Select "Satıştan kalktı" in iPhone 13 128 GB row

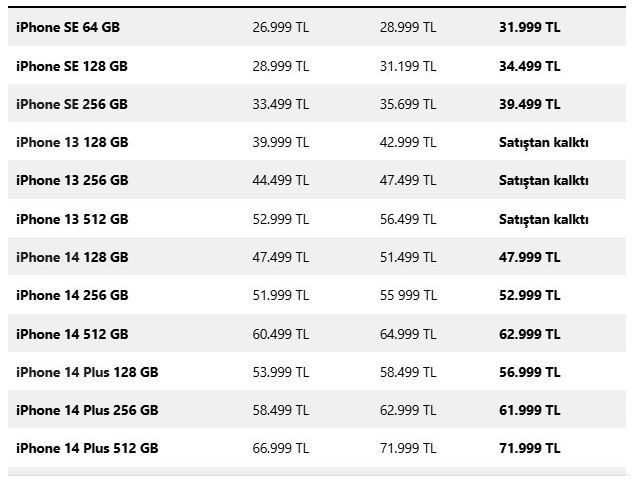point(543,142)
